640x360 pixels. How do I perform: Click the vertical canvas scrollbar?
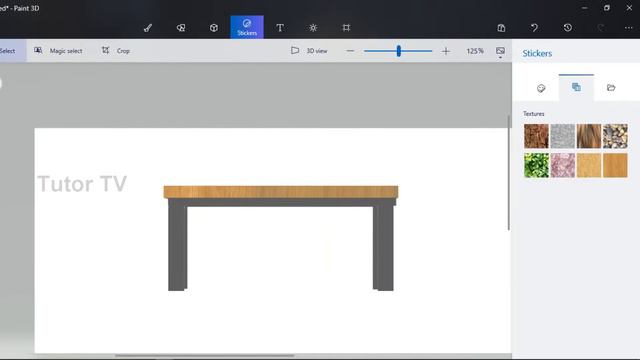click(x=509, y=173)
